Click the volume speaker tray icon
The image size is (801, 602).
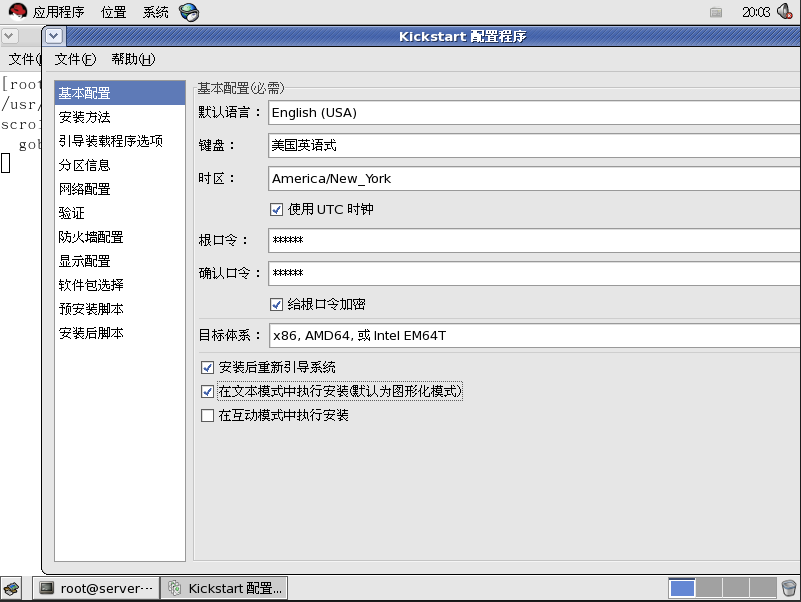(x=784, y=11)
